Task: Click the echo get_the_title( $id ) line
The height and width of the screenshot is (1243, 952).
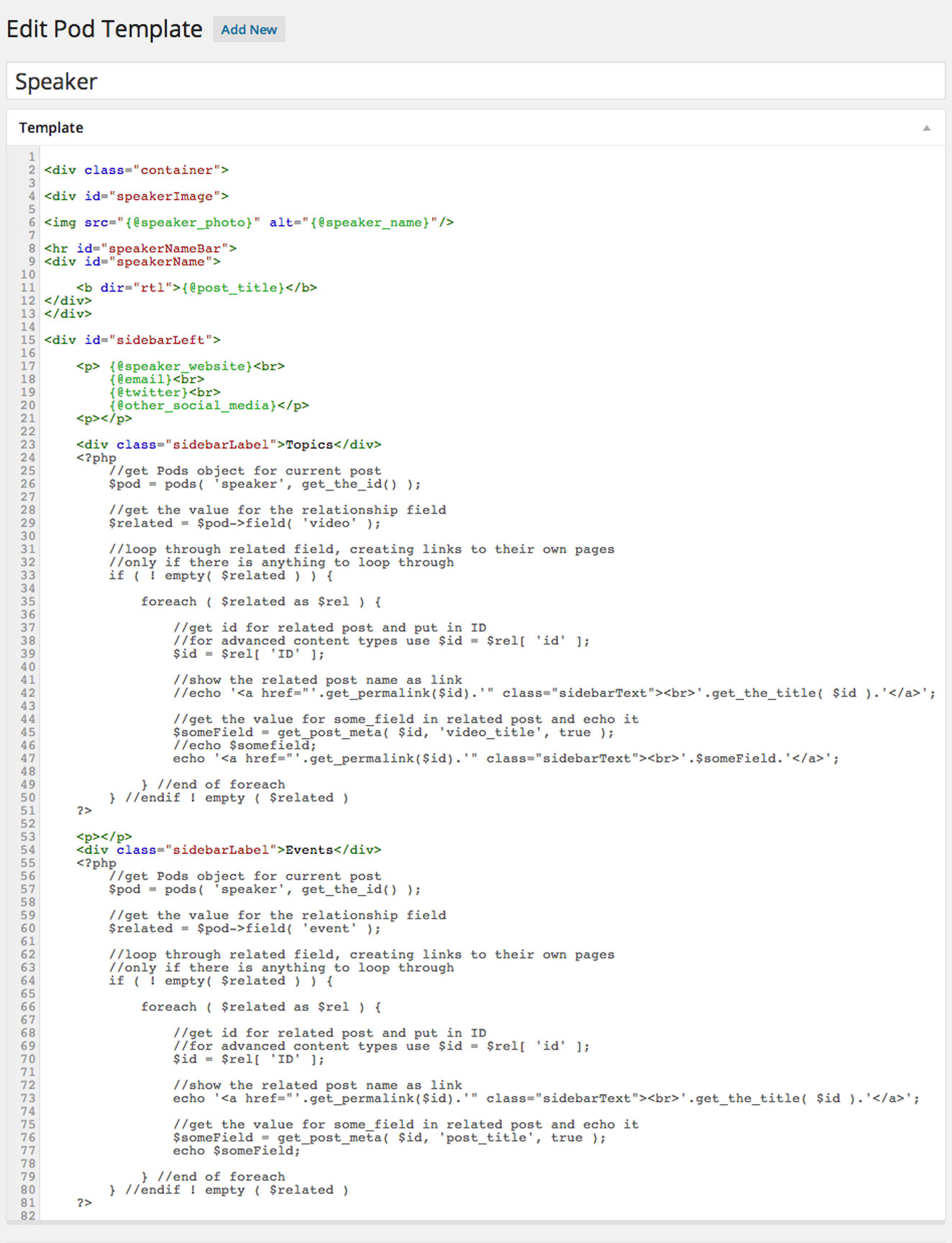Action: (546, 1099)
